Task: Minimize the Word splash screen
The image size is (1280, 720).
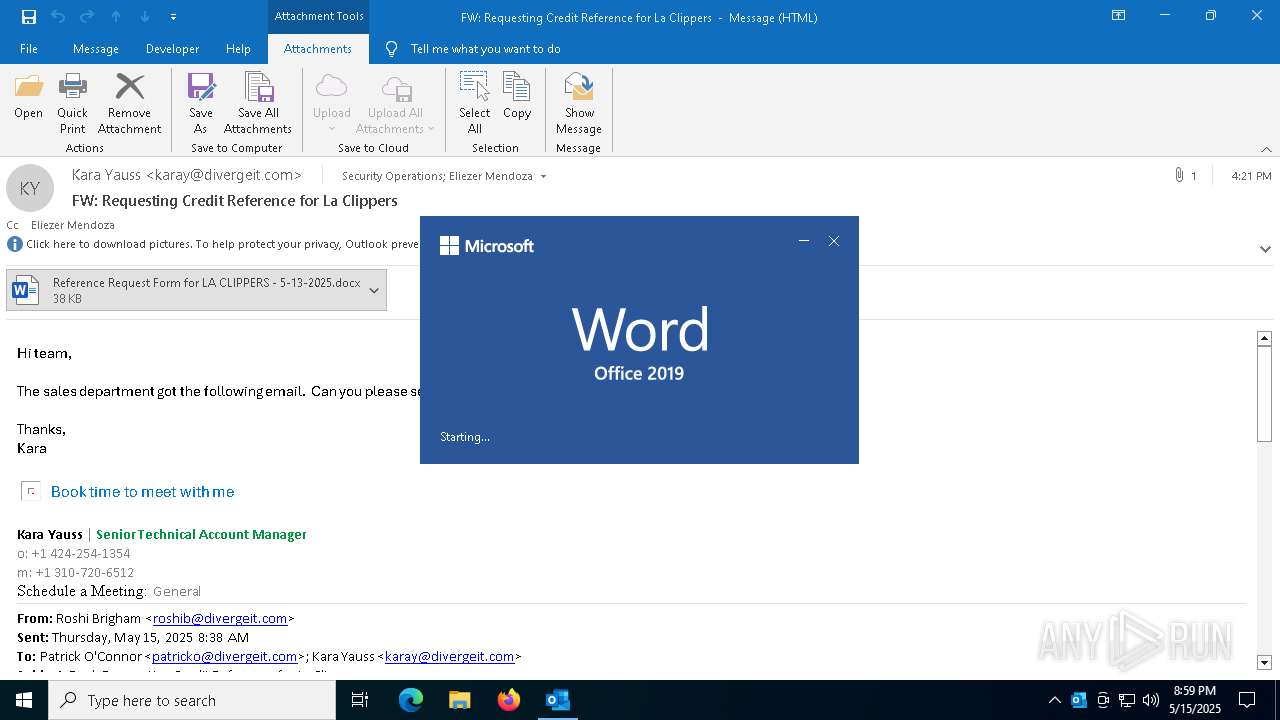Action: [803, 241]
